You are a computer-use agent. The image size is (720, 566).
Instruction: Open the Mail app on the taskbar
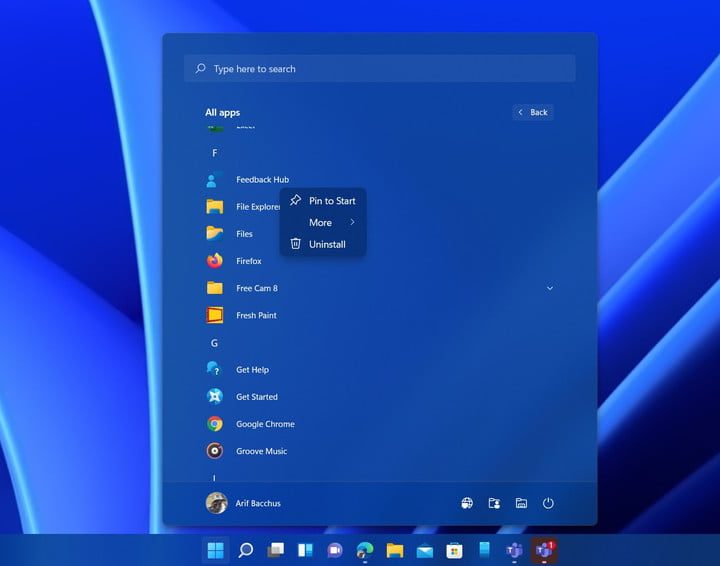pyautogui.click(x=425, y=550)
